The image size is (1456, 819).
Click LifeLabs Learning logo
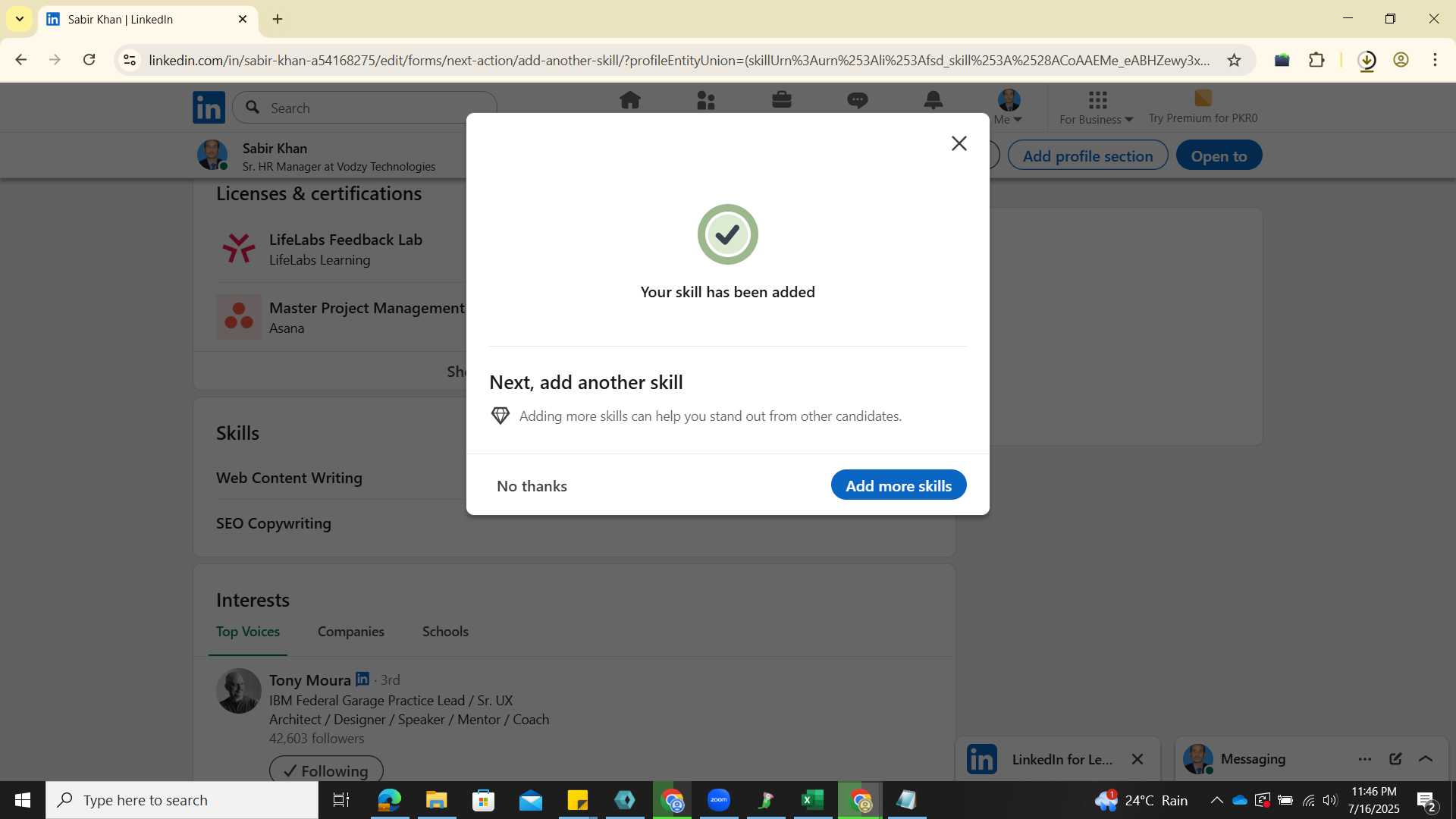239,249
